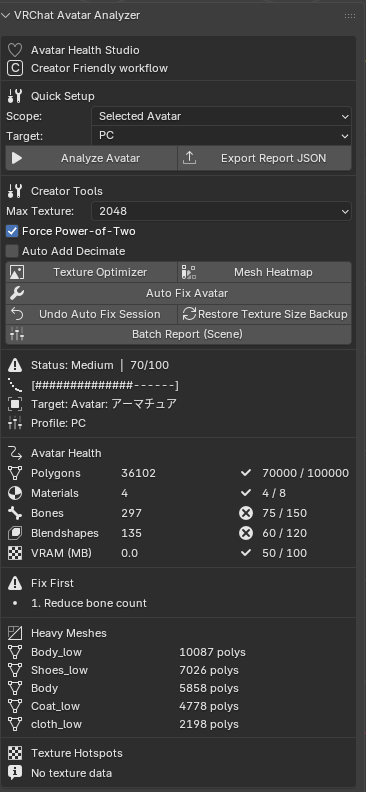Click the Analyze Avatar button

pos(91,158)
